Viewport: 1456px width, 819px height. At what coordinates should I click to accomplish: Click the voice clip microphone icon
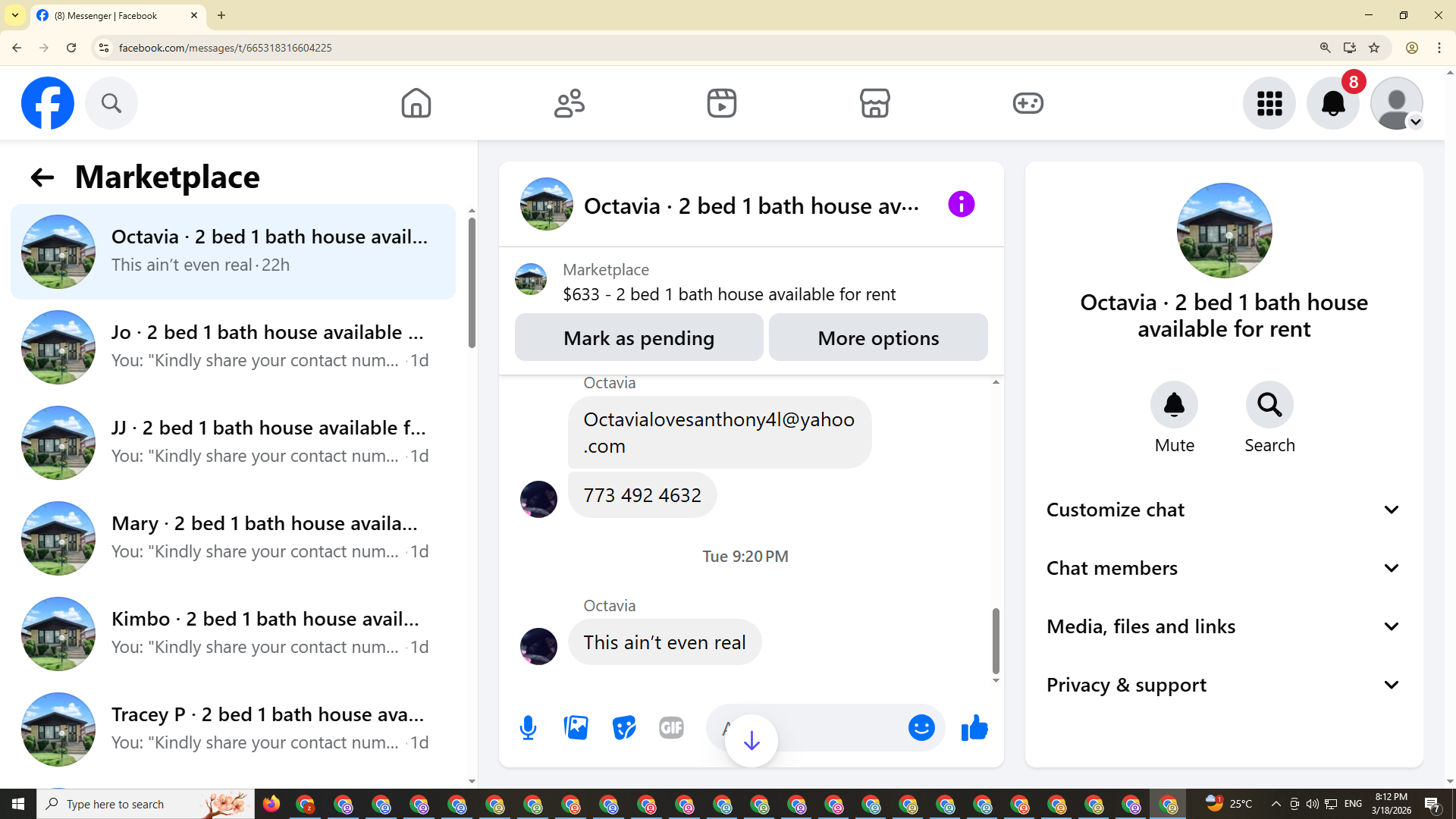click(x=528, y=728)
